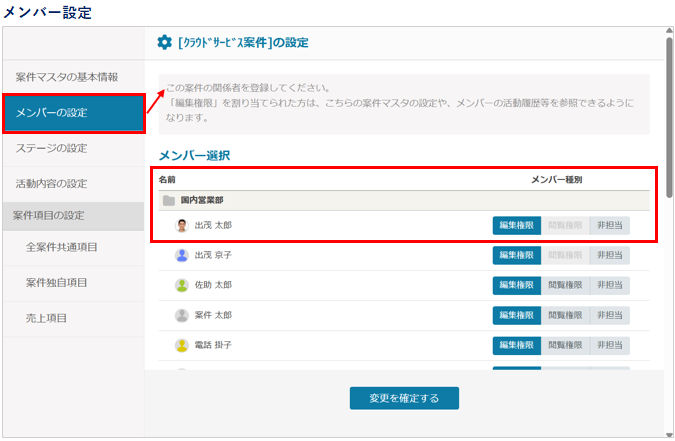Set 出茂 京子 to 非担当
The height and width of the screenshot is (441, 675).
click(x=610, y=255)
